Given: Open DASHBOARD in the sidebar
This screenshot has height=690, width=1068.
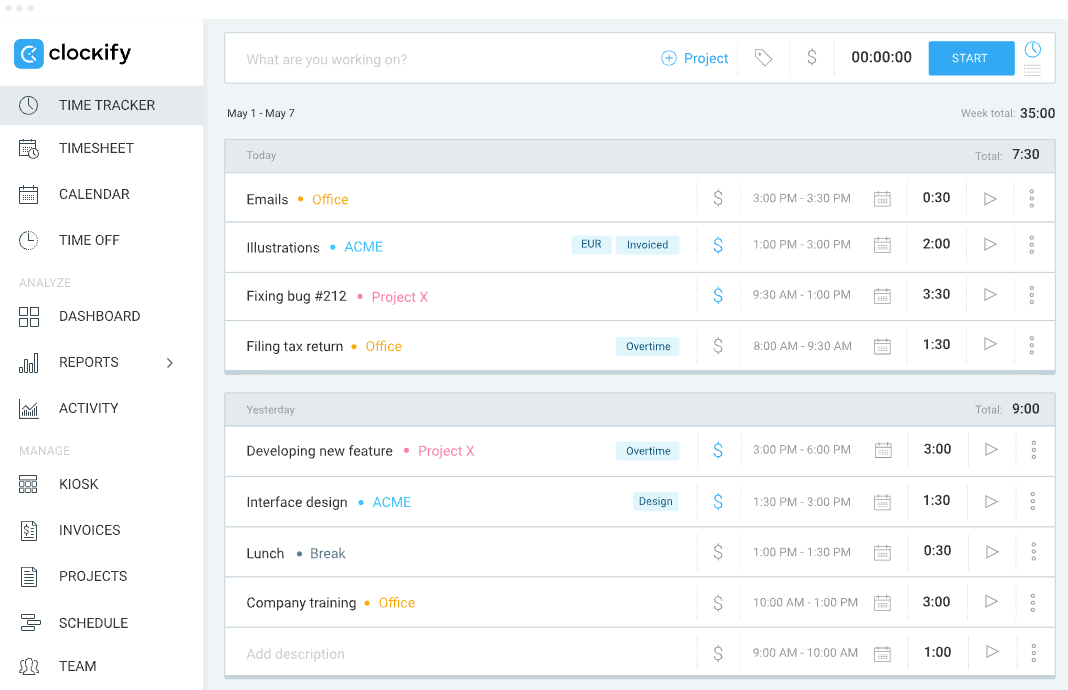Looking at the screenshot, I should coord(101,317).
